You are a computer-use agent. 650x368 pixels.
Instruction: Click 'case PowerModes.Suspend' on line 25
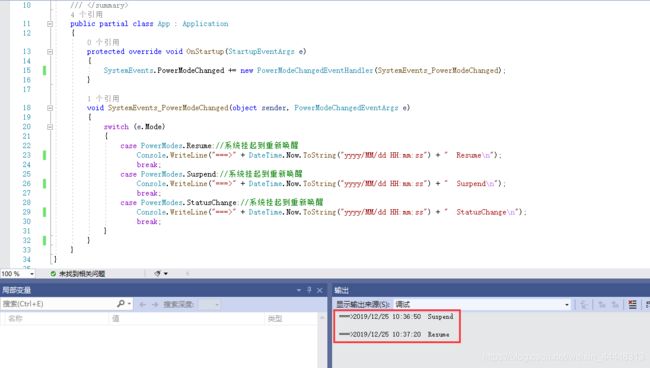pyautogui.click(x=168, y=174)
